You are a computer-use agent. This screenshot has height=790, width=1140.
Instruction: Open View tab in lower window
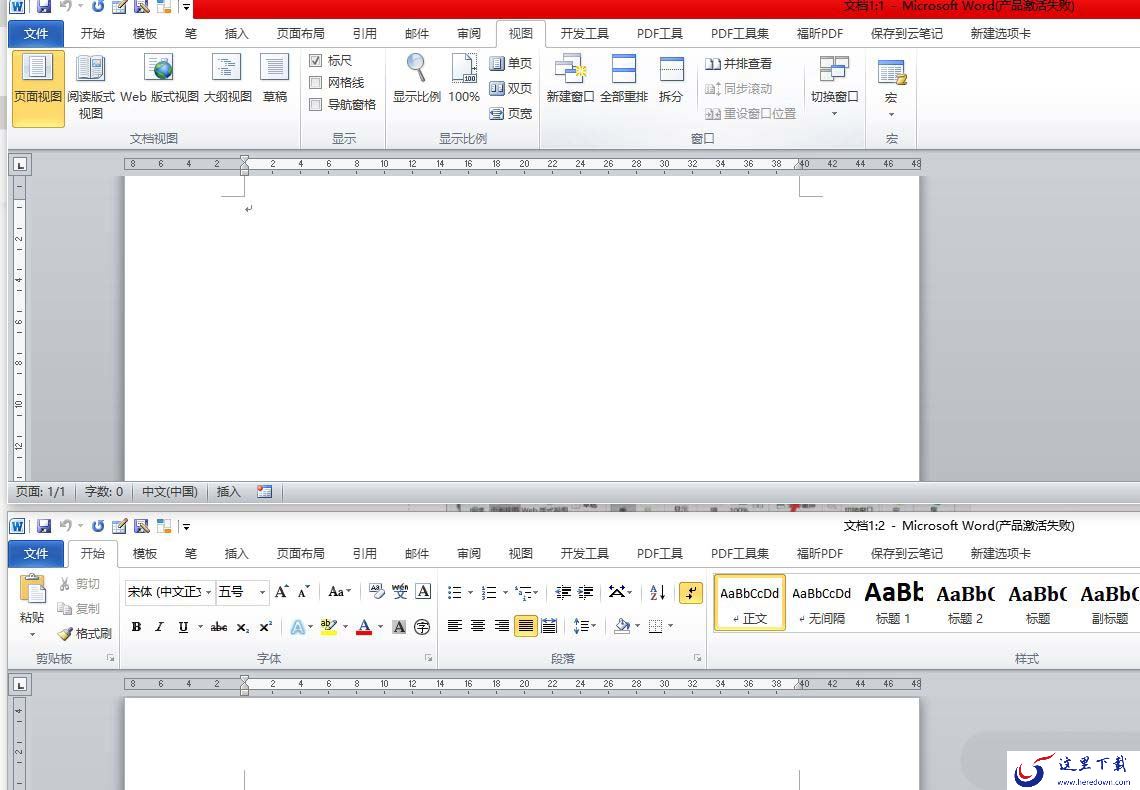pyautogui.click(x=521, y=554)
